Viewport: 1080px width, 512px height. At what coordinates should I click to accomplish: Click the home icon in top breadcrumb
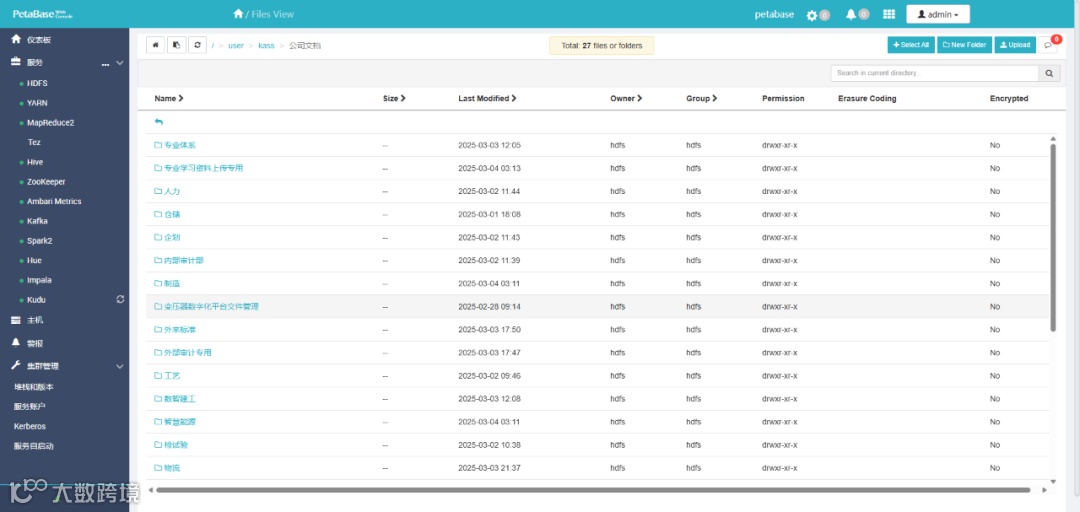(238, 14)
